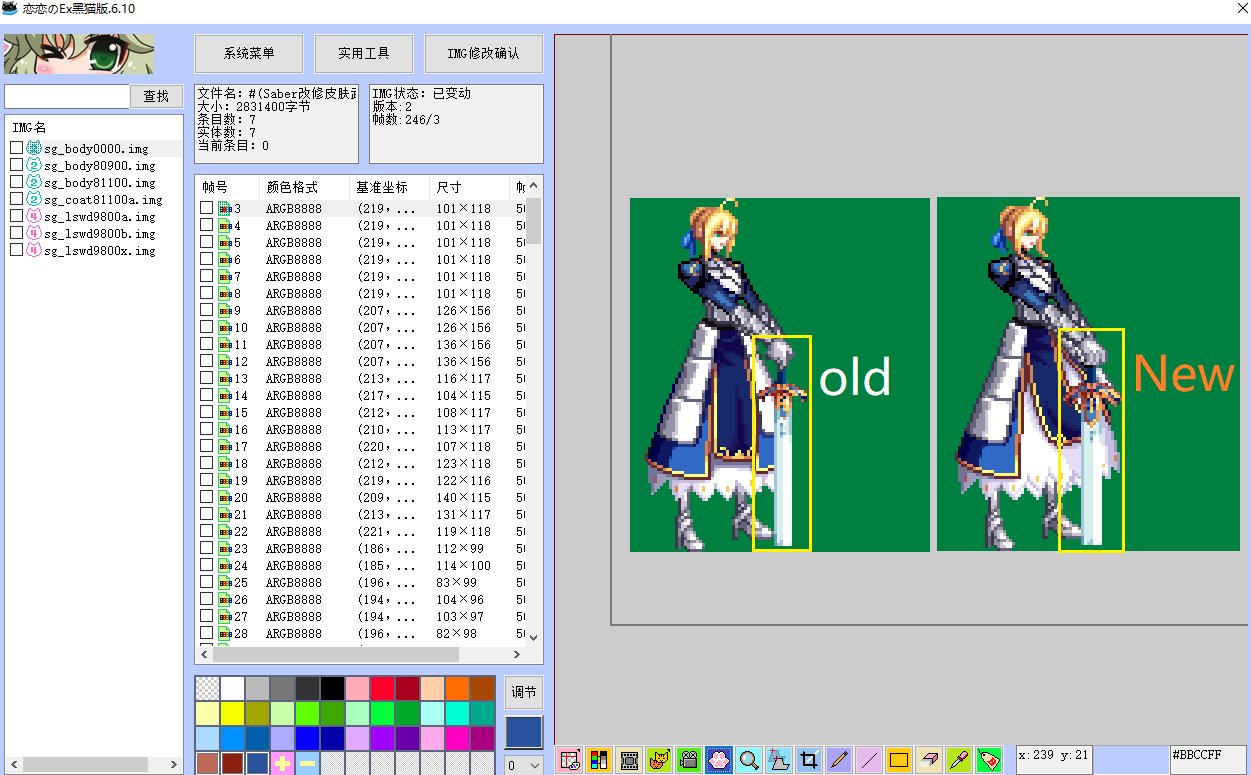This screenshot has height=775, width=1251.
Task: Select the crop tool
Action: [x=809, y=759]
